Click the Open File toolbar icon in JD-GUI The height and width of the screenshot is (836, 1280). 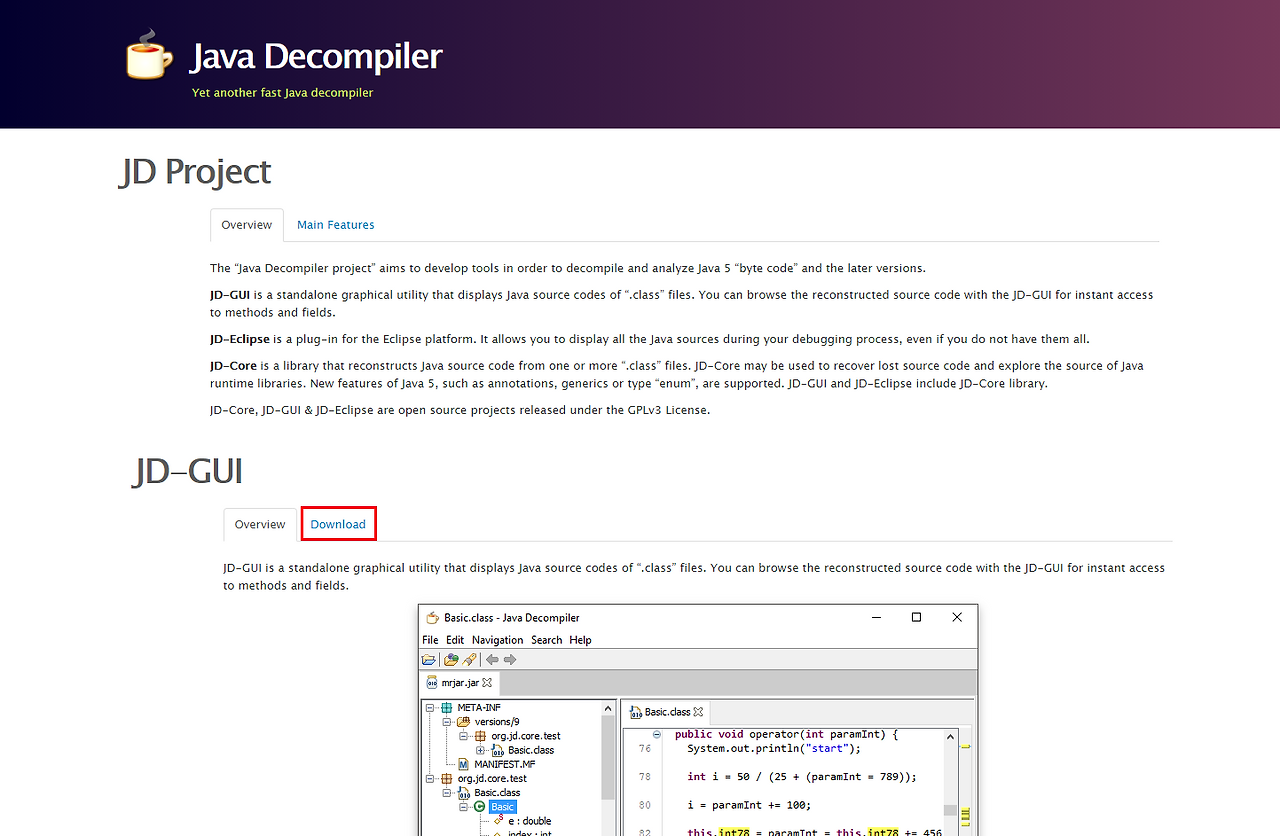429,660
